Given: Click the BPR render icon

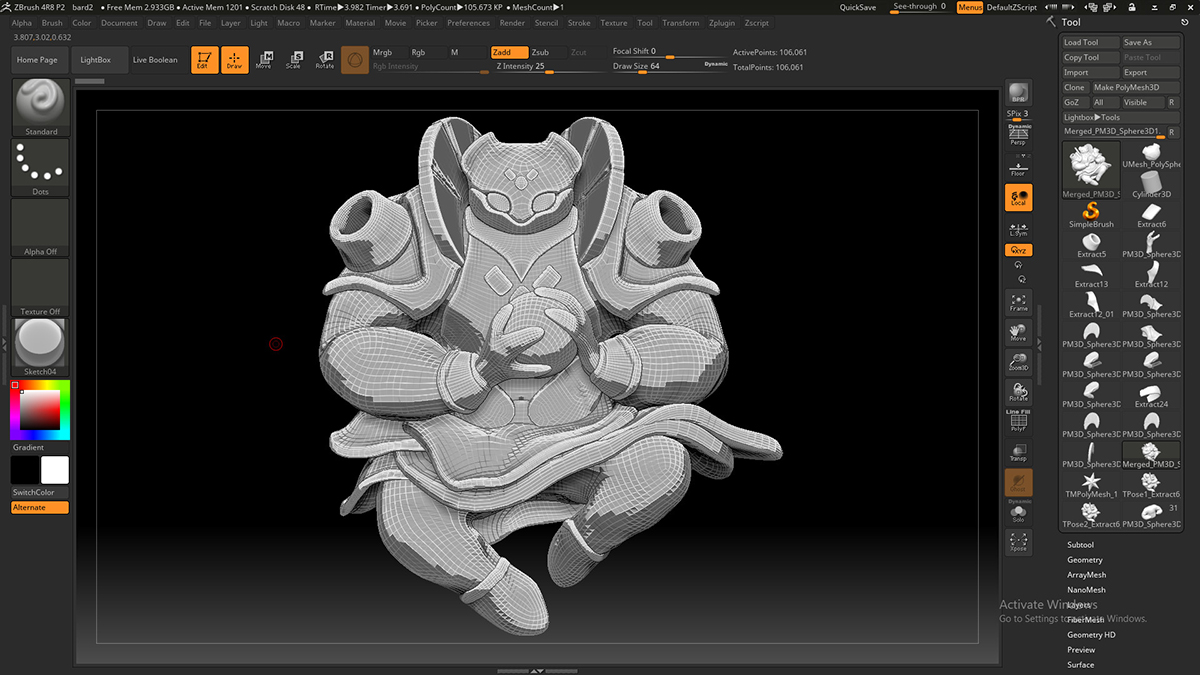Looking at the screenshot, I should pyautogui.click(x=1018, y=93).
